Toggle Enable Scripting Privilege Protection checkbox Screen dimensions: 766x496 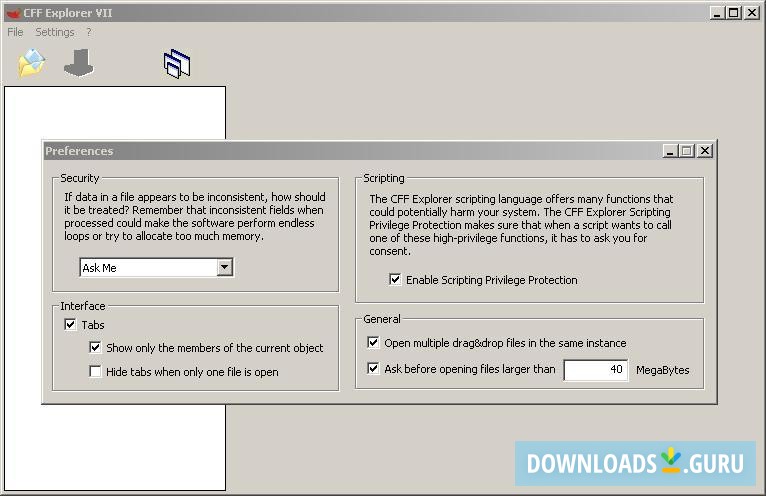point(395,280)
